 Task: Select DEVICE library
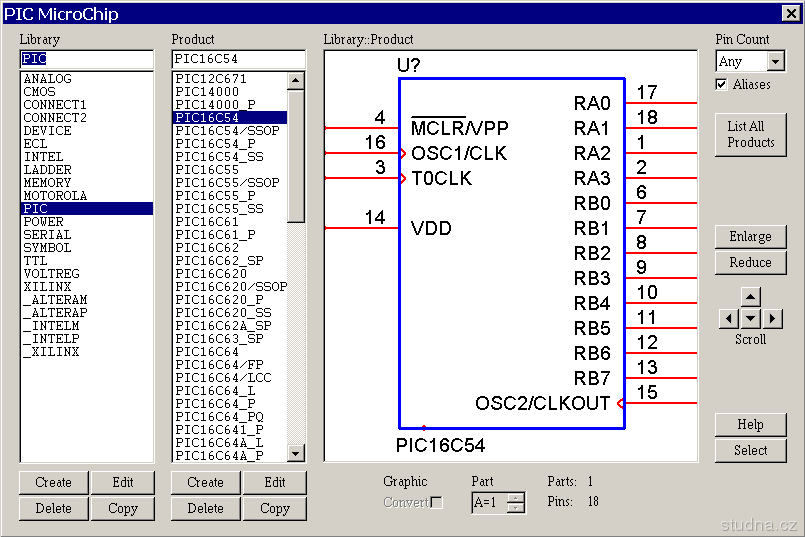pyautogui.click(x=87, y=131)
